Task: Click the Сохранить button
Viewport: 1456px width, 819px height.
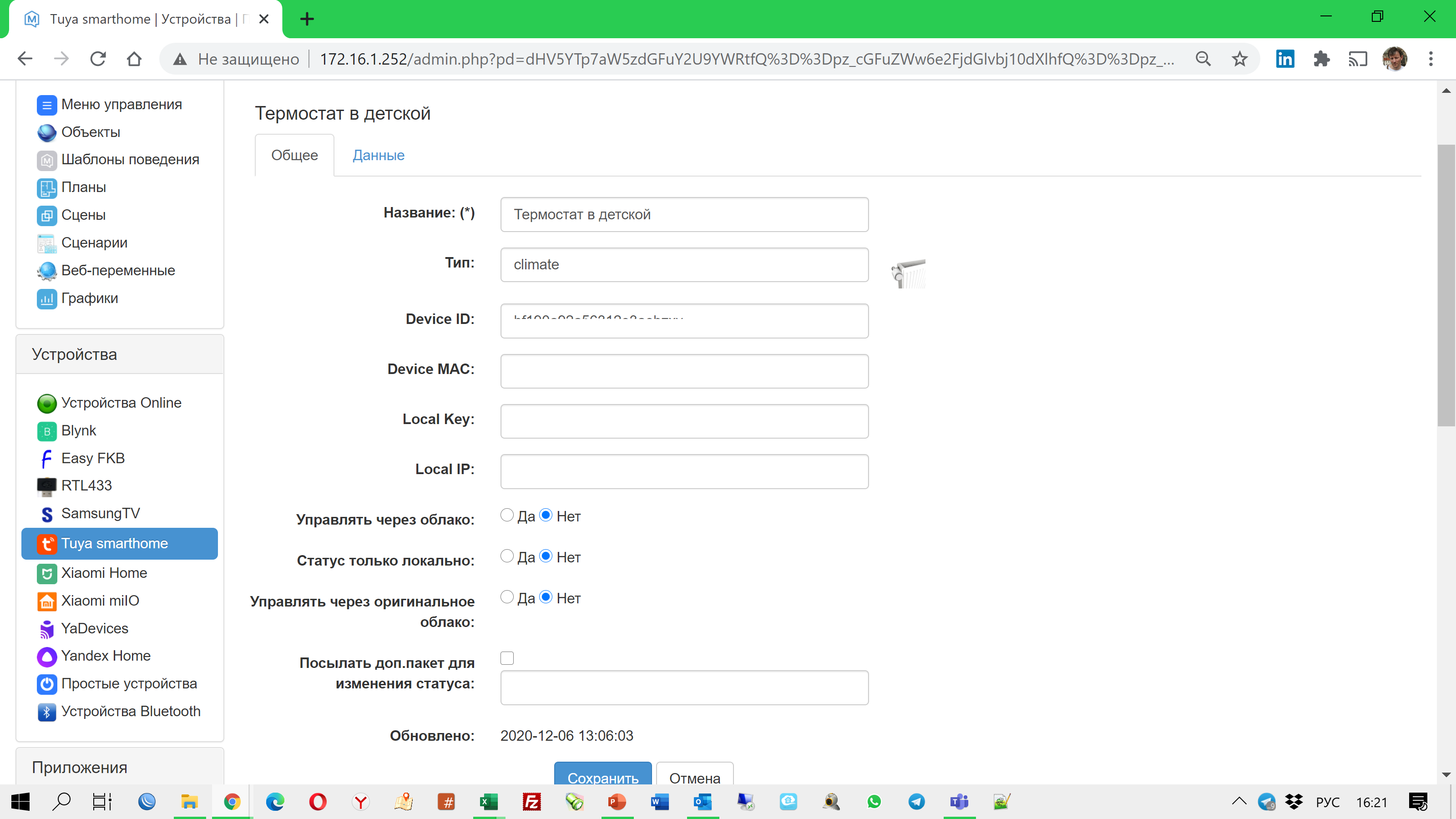Action: coord(603,778)
